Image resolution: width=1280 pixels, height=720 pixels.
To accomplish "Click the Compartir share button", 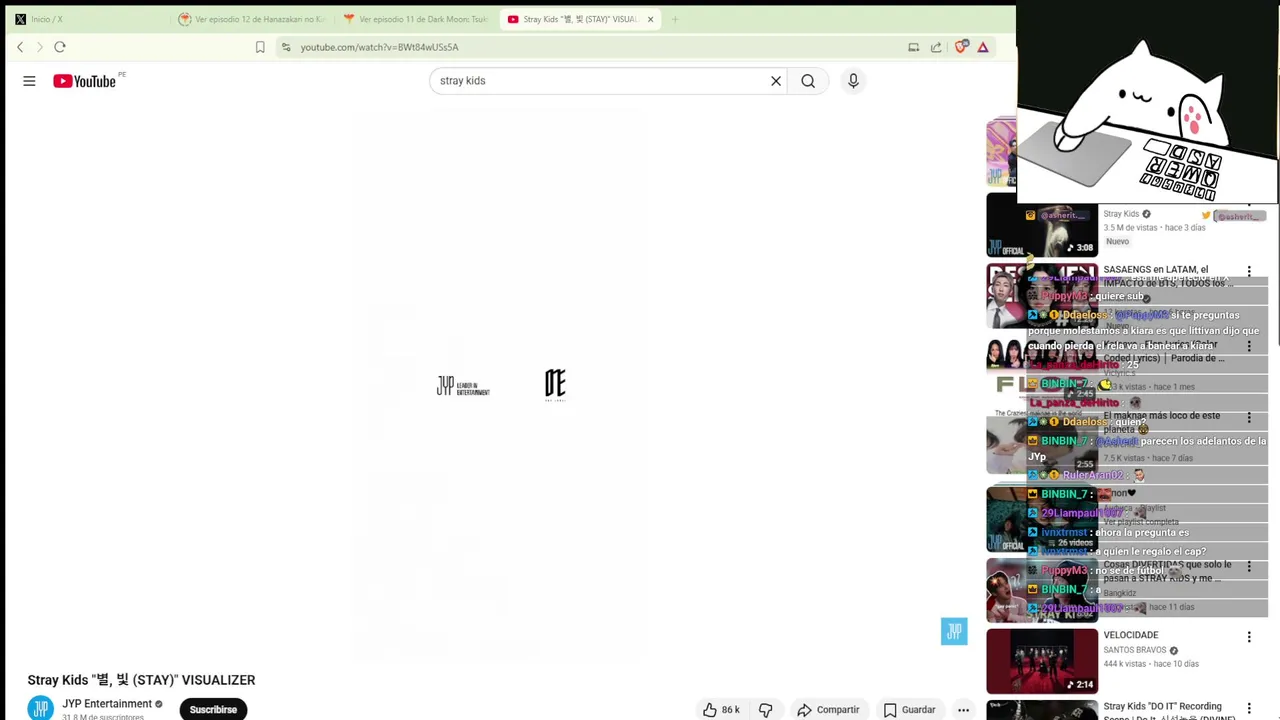I will [x=828, y=710].
